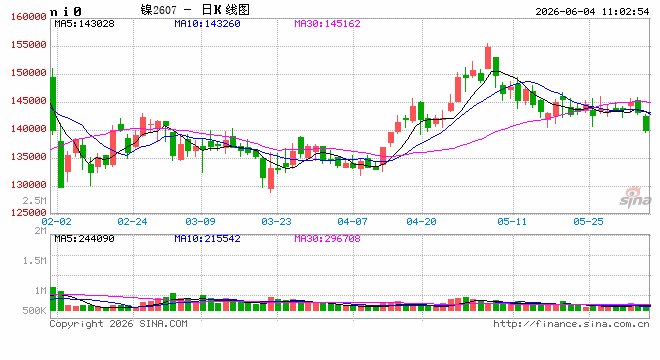
Task: Click the highest red candlestick near 155000
Action: point(488,58)
